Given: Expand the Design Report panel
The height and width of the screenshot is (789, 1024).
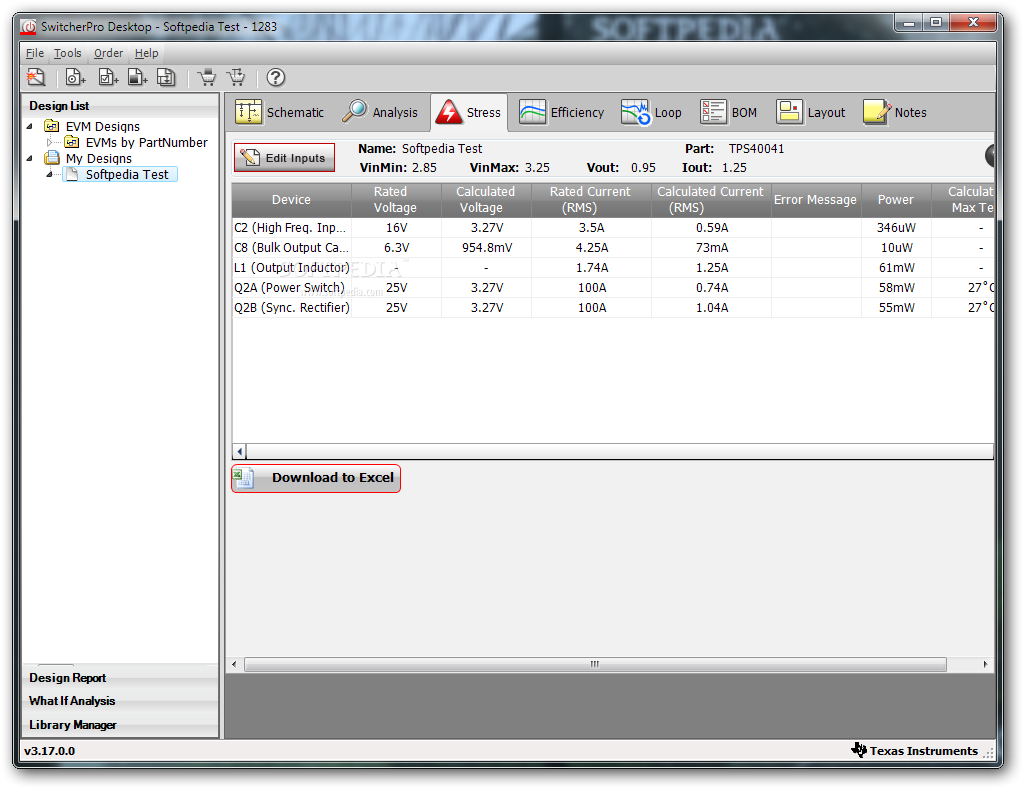Looking at the screenshot, I should pyautogui.click(x=120, y=677).
